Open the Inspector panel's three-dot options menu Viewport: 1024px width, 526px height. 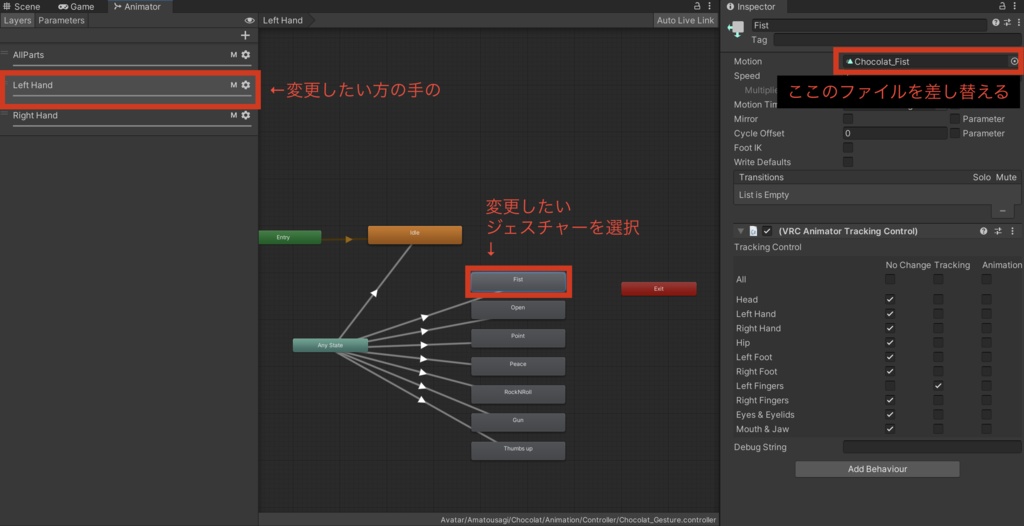(x=1016, y=6)
